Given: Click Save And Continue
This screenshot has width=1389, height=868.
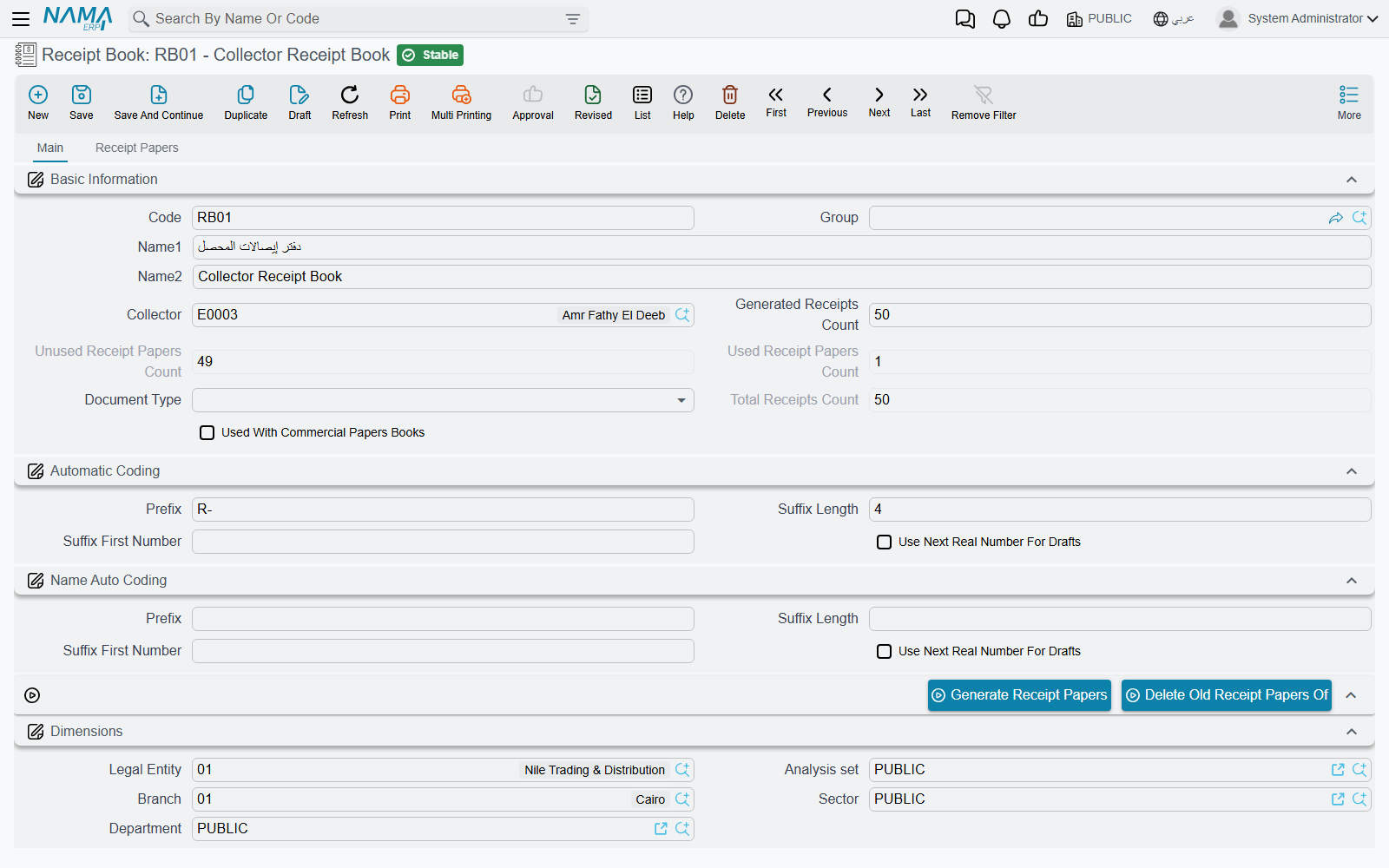Looking at the screenshot, I should click(x=159, y=102).
